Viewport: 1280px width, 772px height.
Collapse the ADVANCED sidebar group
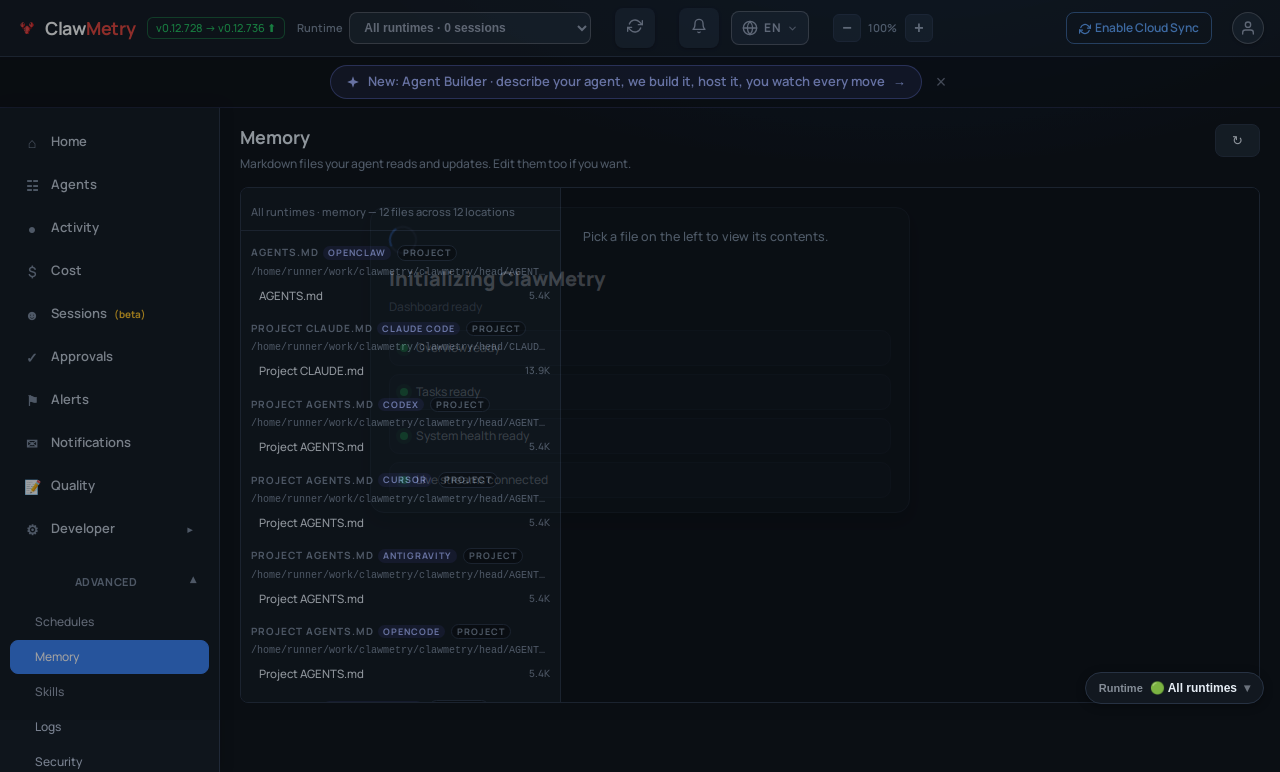[110, 582]
